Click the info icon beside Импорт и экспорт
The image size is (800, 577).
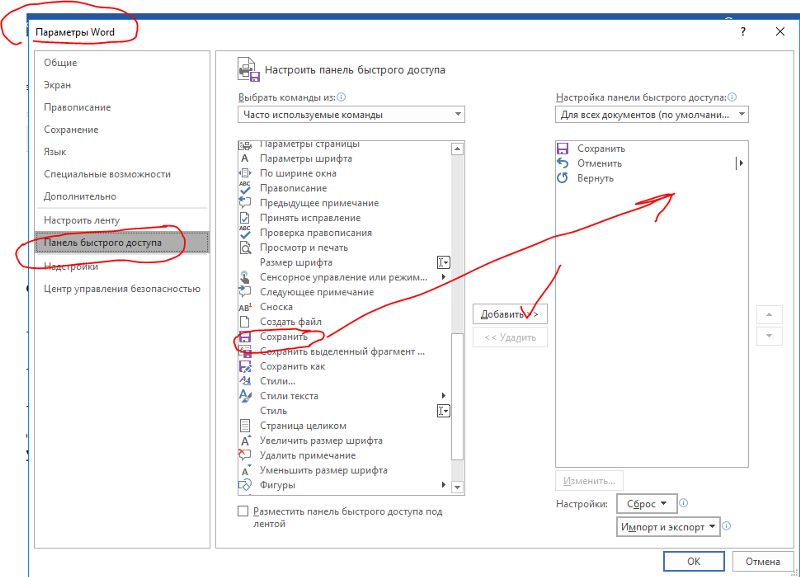pyautogui.click(x=727, y=525)
